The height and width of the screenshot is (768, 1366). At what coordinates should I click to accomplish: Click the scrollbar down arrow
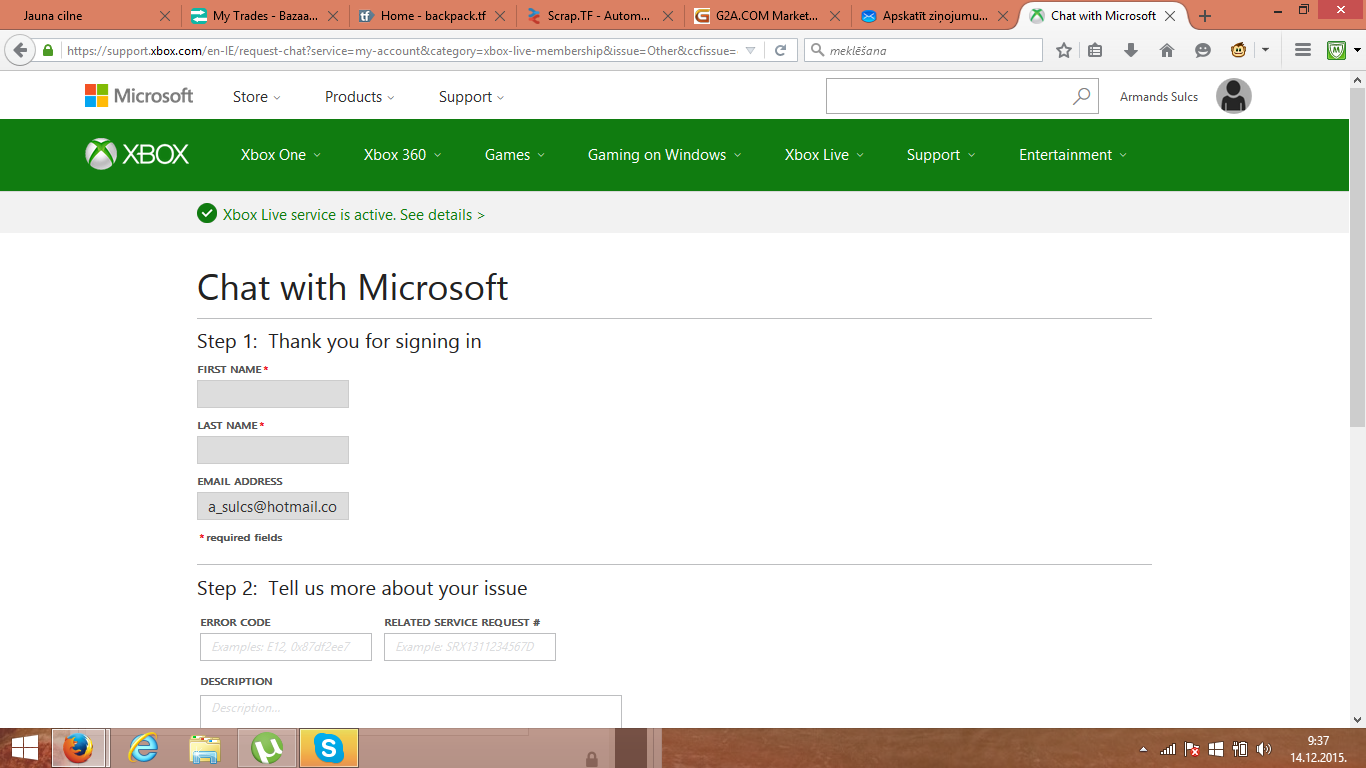[x=1357, y=719]
